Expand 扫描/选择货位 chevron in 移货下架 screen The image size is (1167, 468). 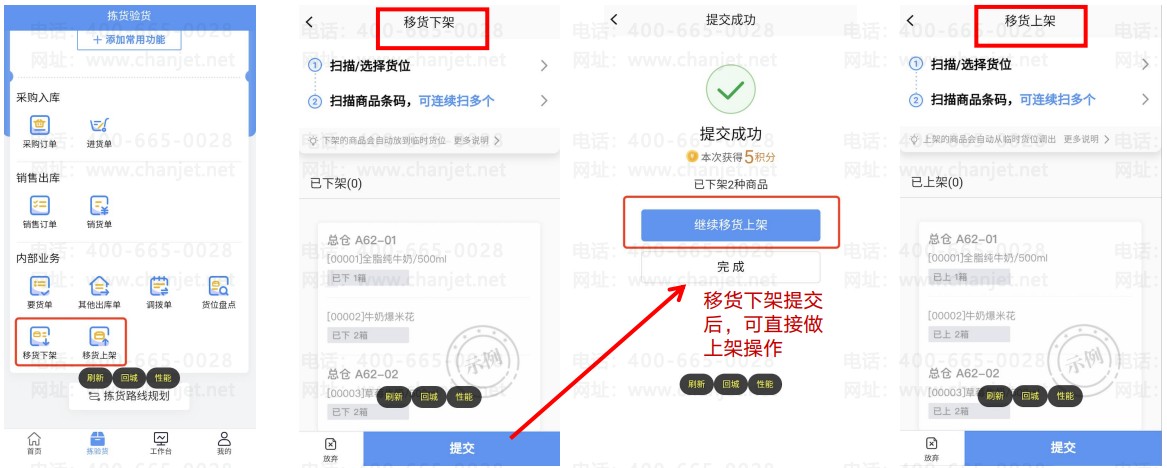click(544, 65)
